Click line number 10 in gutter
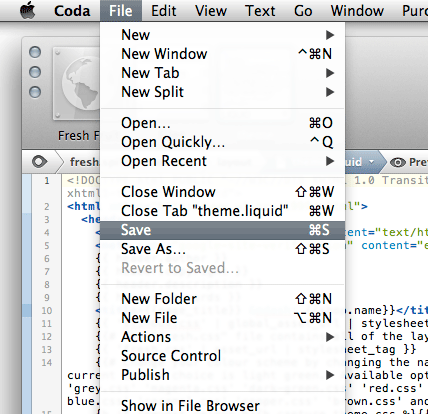The height and width of the screenshot is (414, 428). click(47, 311)
